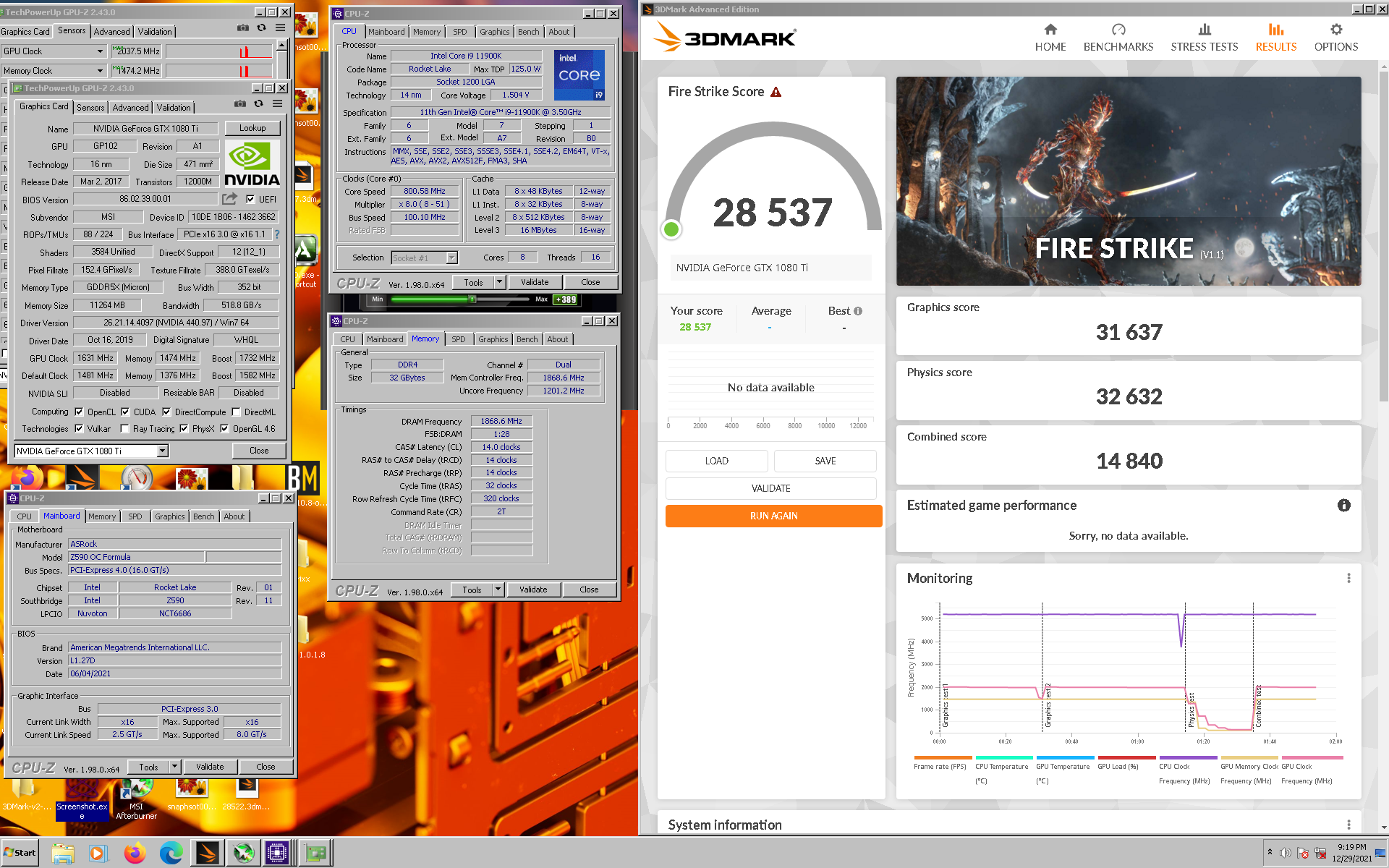Screen dimensions: 1389x868
Task: Click the BIOS export share icon in GPU-Z
Action: tap(229, 199)
